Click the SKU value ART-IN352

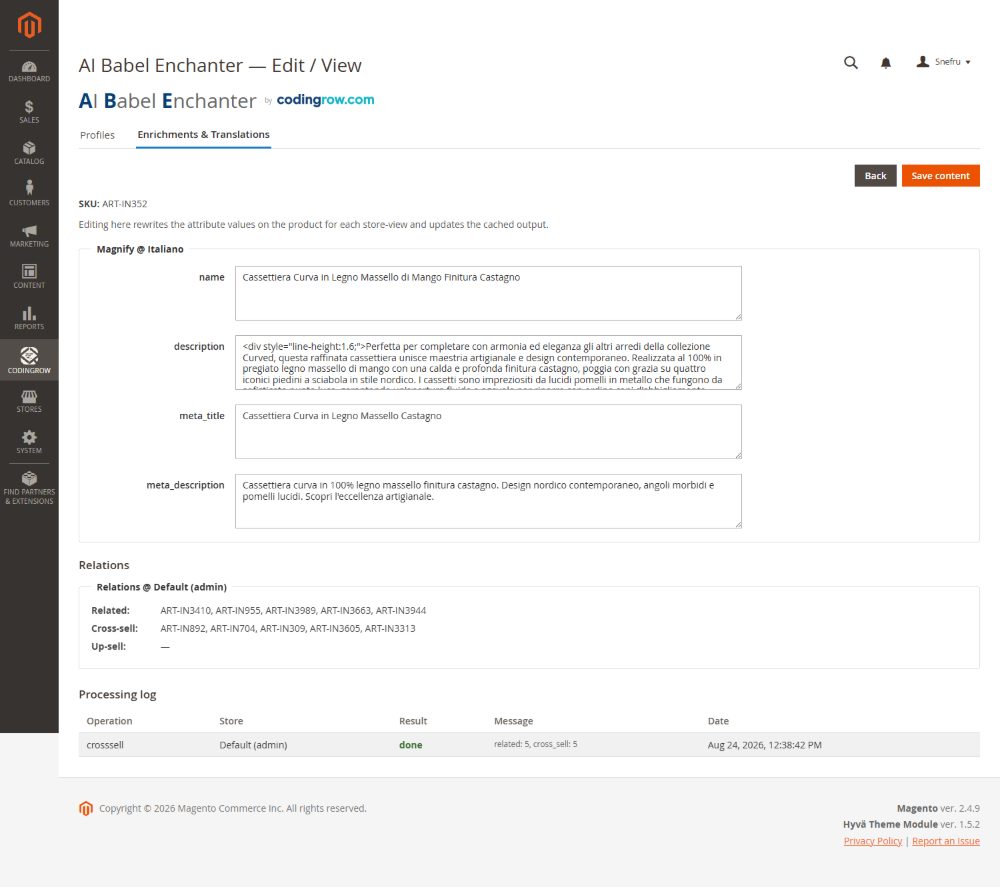(x=125, y=204)
